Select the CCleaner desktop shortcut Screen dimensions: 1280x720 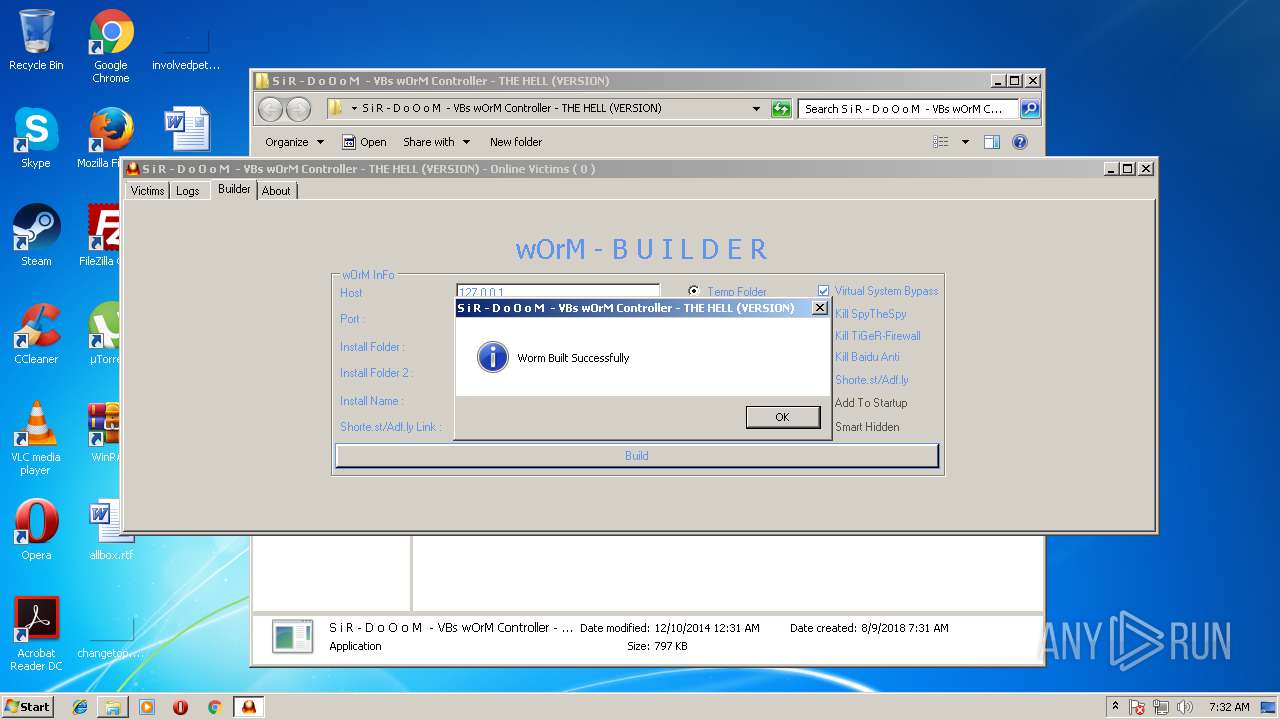(36, 334)
